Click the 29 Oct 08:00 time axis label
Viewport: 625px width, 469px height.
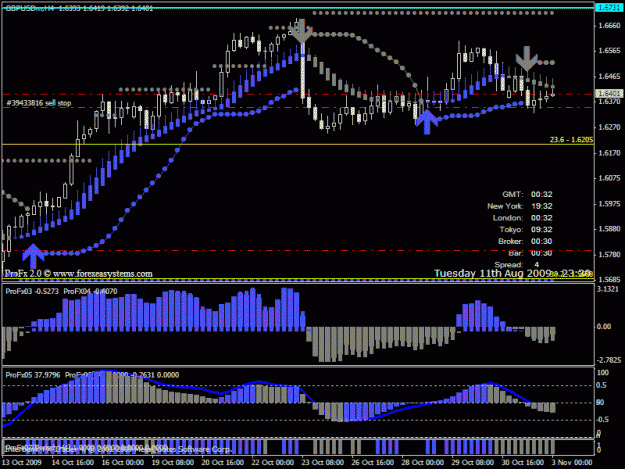(472, 462)
